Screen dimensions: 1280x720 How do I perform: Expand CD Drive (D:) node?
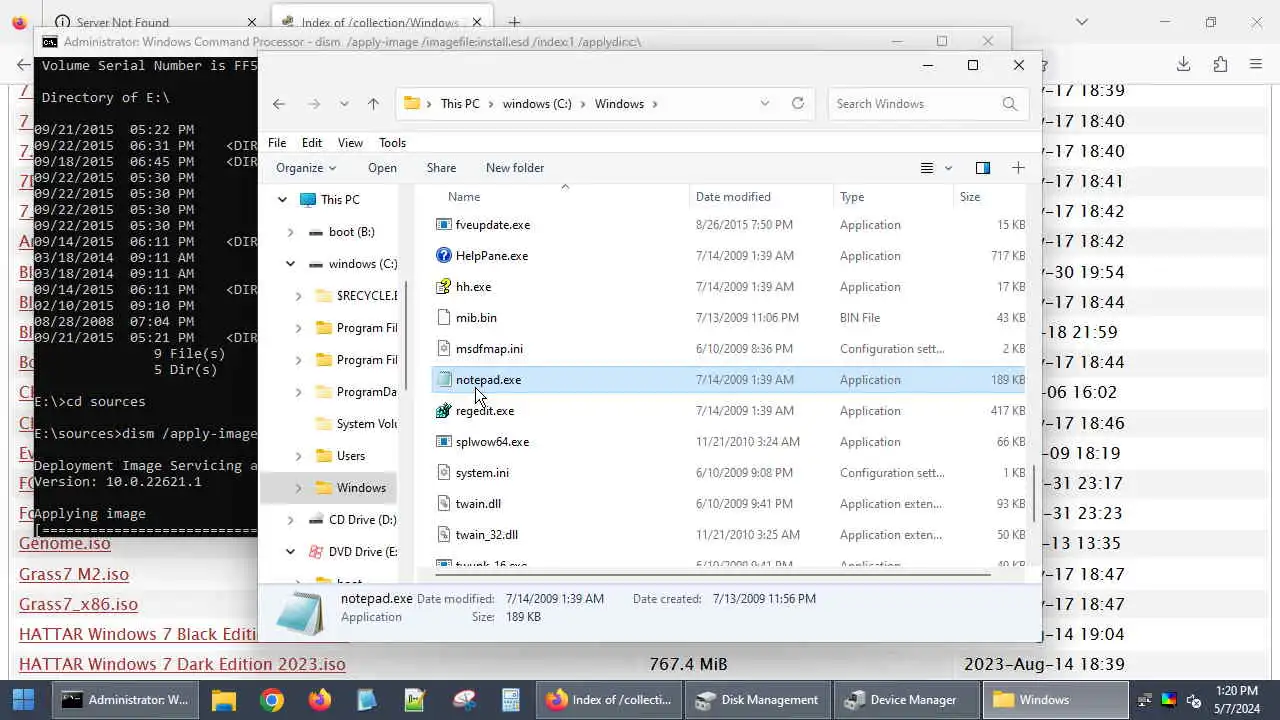pos(291,520)
